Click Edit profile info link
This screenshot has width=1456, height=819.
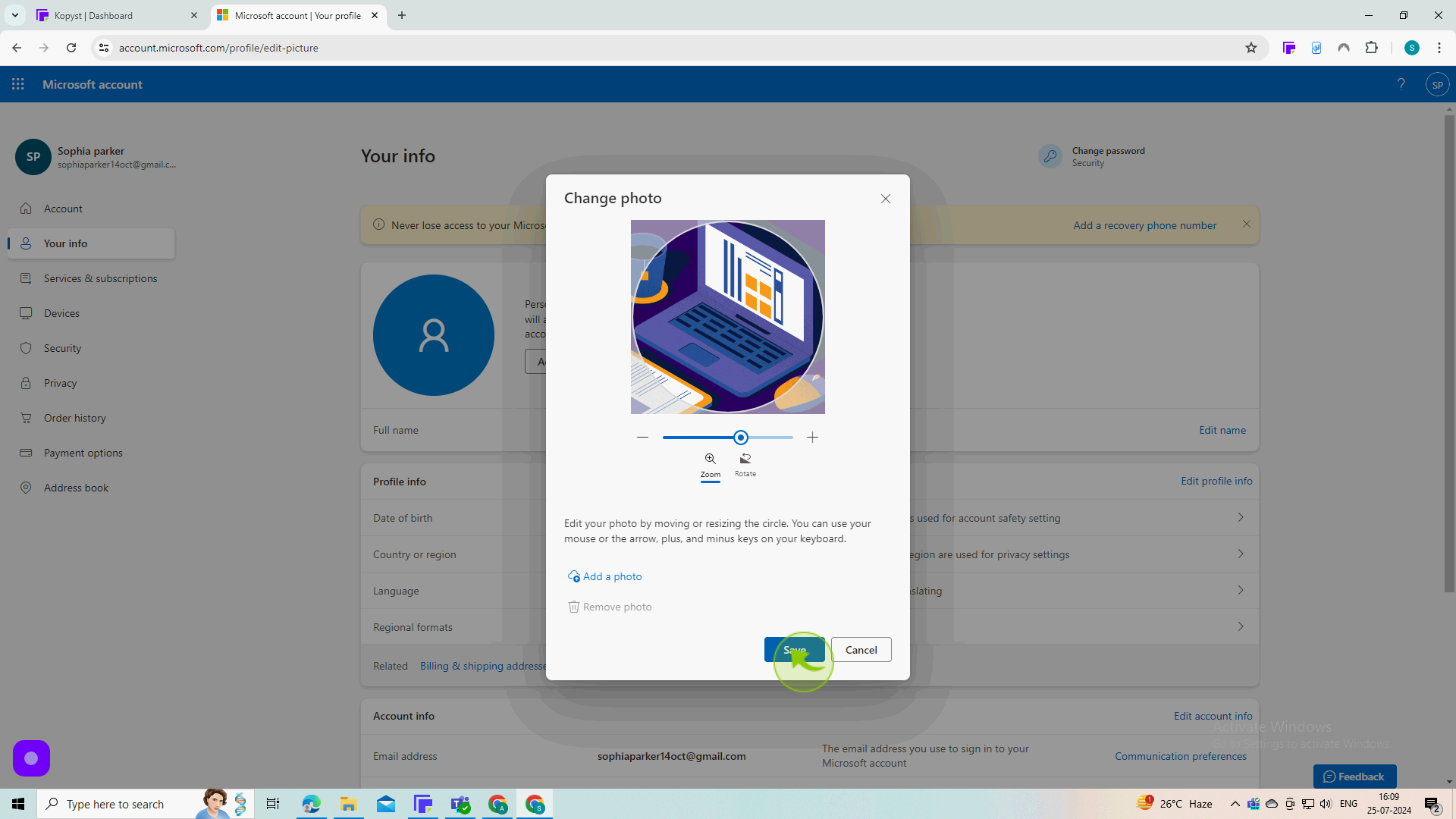(x=1216, y=481)
